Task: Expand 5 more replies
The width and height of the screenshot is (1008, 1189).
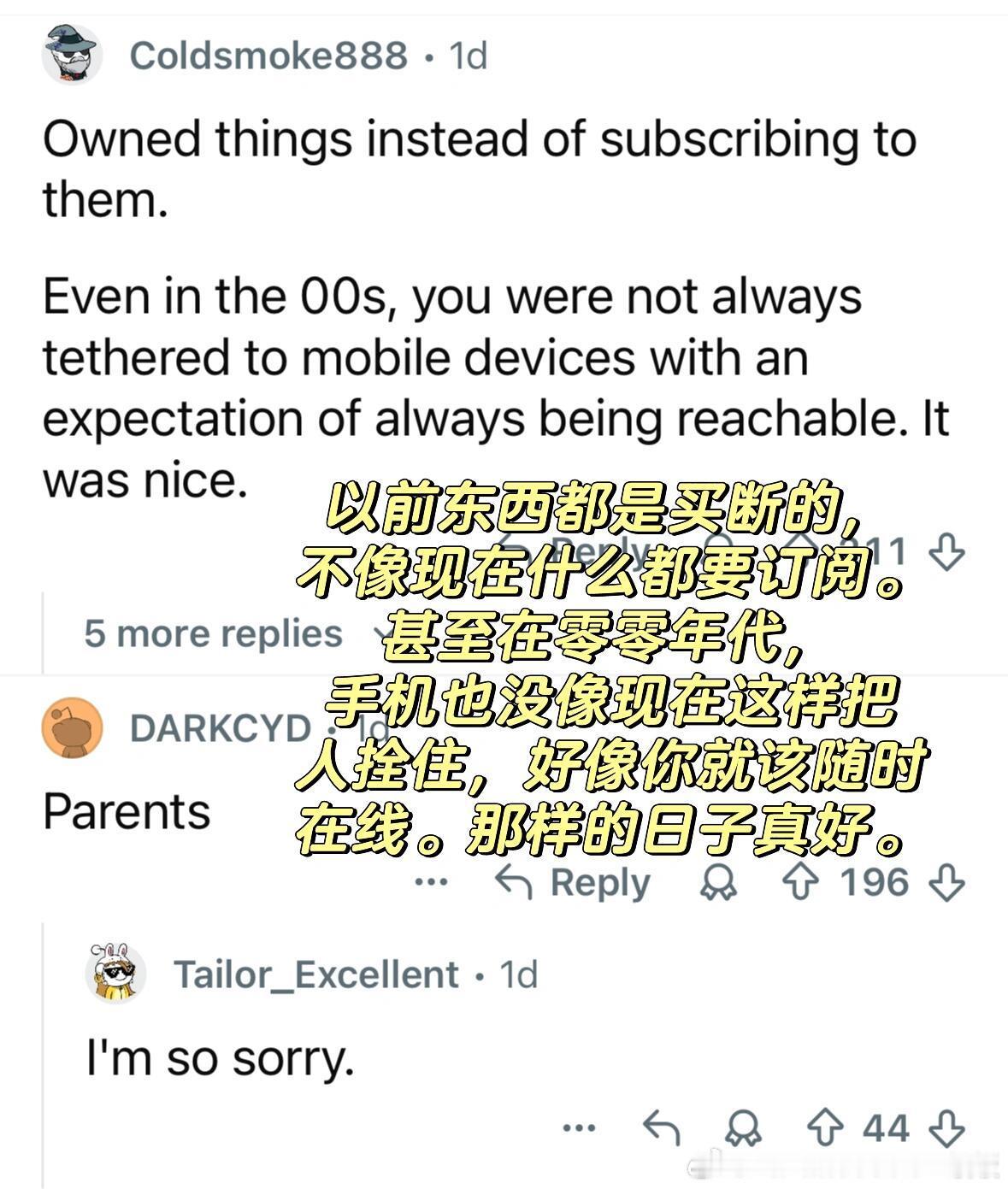Action: (213, 633)
